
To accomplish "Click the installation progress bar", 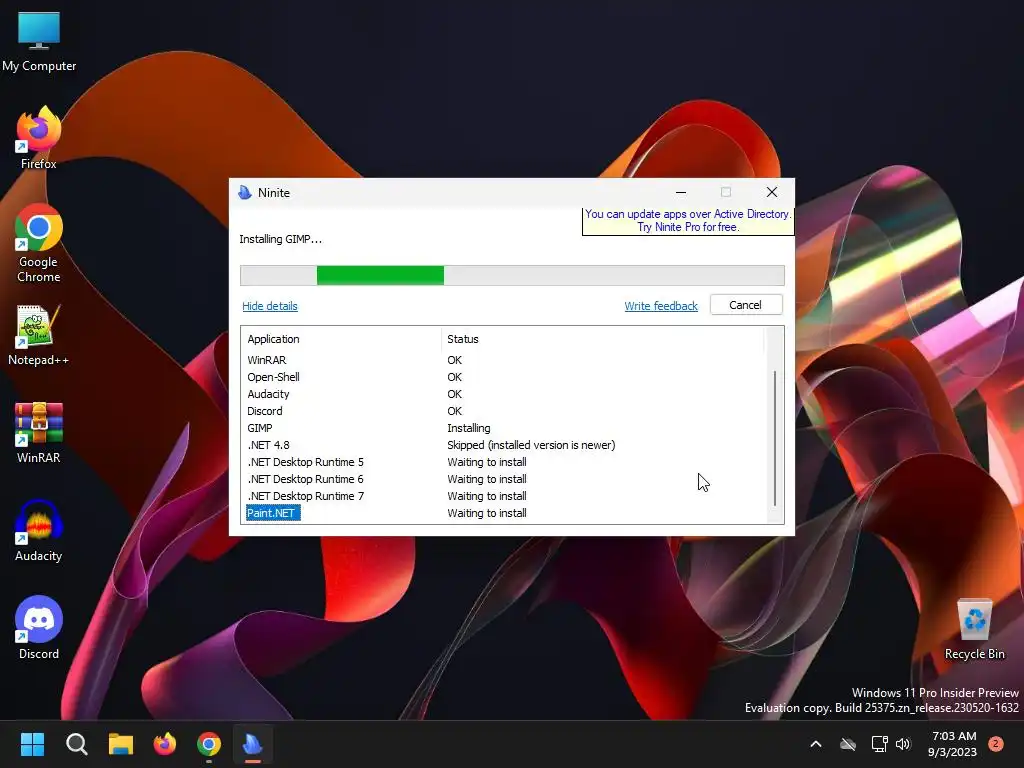I will click(x=512, y=276).
